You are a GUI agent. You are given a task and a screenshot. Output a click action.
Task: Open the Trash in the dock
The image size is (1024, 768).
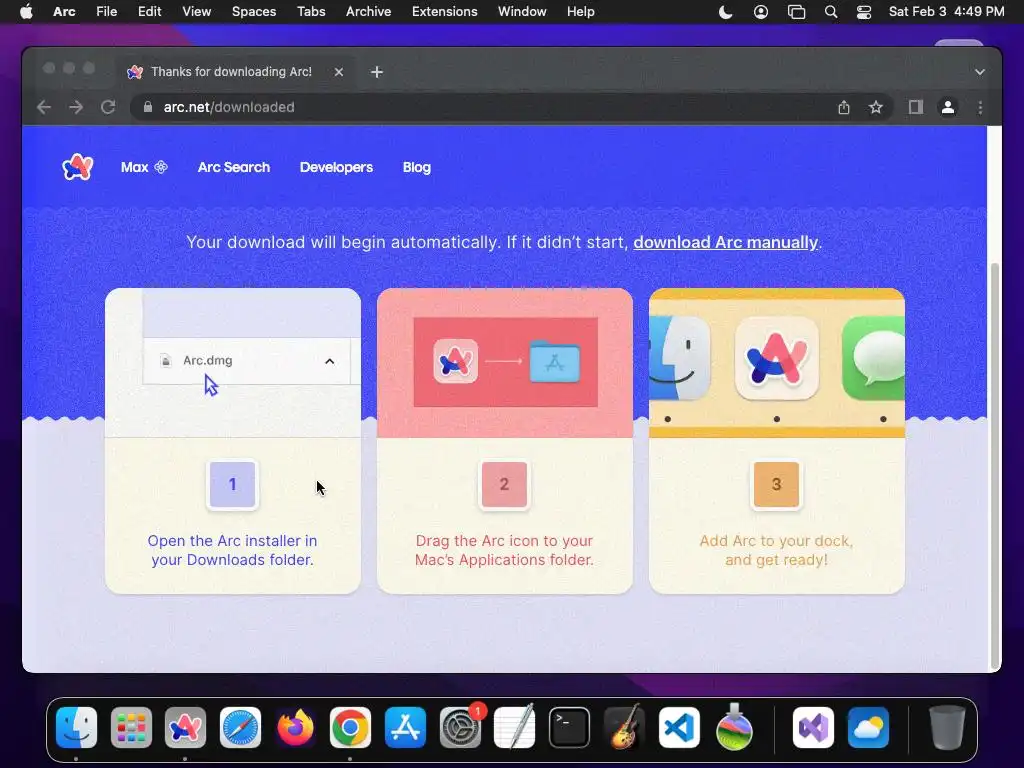pyautogui.click(x=947, y=727)
